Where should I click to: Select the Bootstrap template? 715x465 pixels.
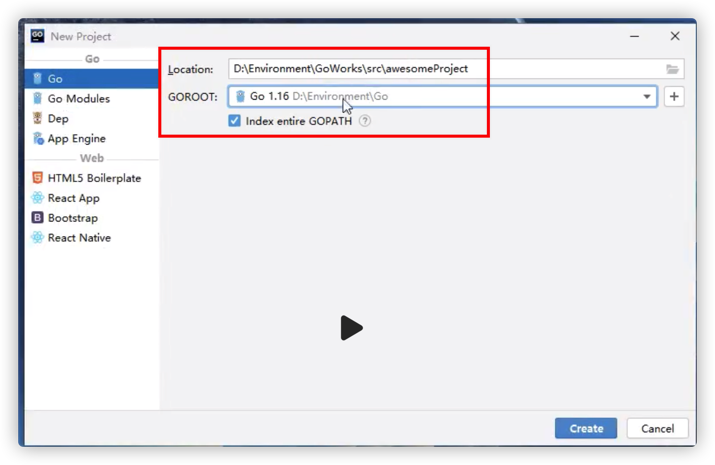coord(92,218)
